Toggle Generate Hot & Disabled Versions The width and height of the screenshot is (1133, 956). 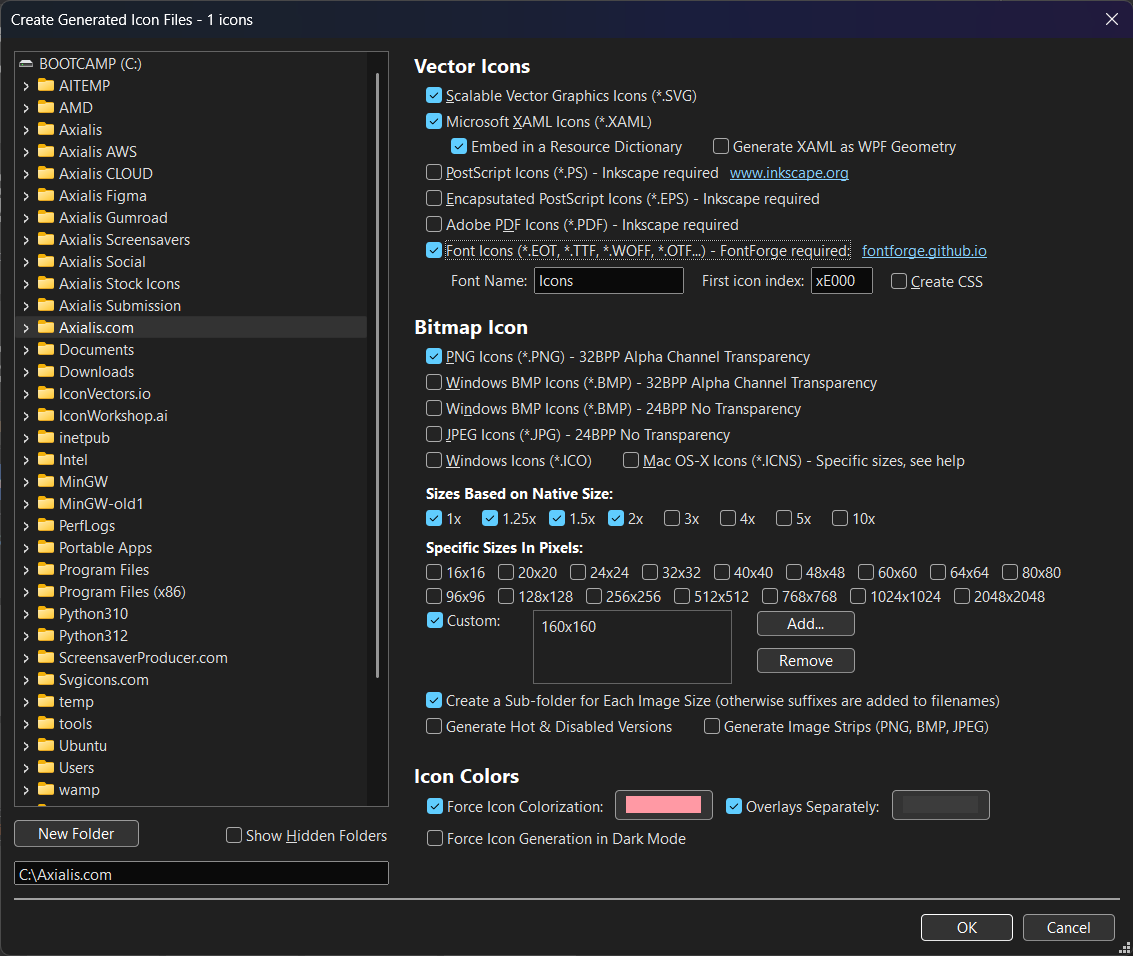pyautogui.click(x=434, y=726)
